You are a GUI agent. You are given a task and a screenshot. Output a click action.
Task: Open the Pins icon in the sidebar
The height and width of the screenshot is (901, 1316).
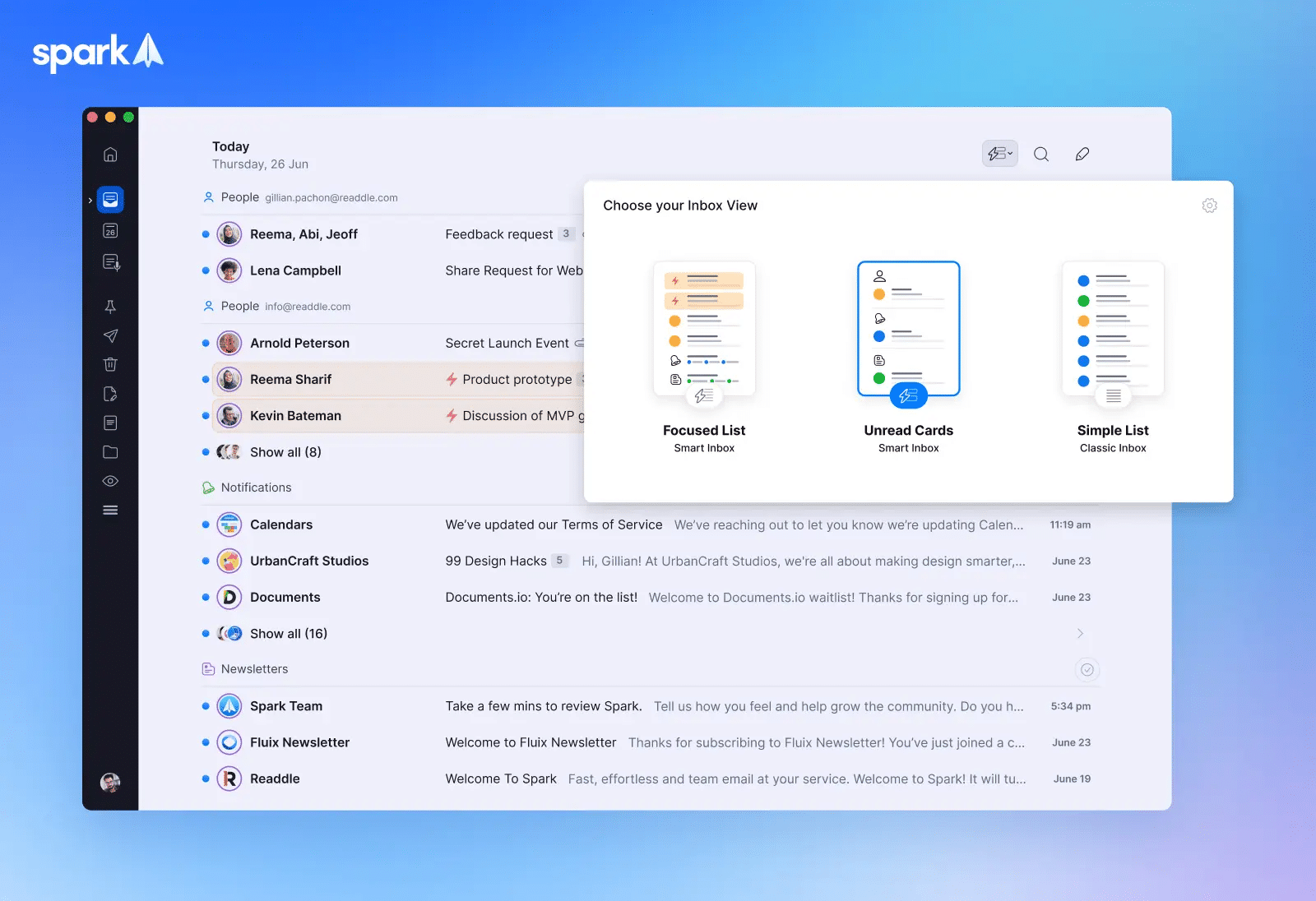[110, 307]
